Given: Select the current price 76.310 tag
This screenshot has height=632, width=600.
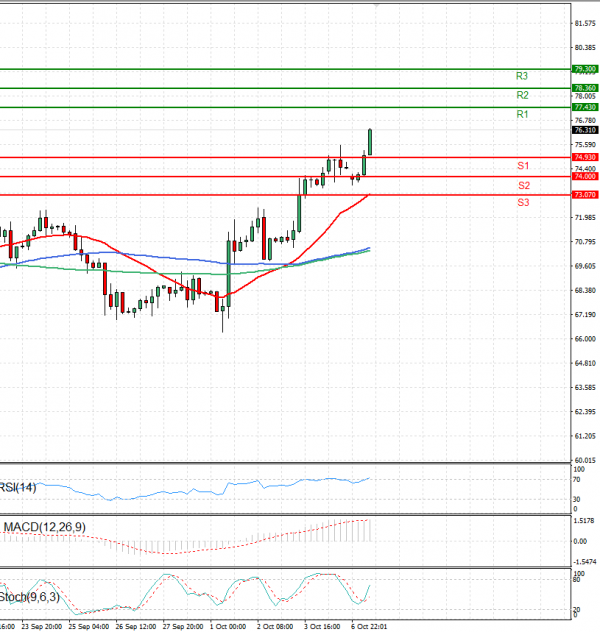Looking at the screenshot, I should coord(585,130).
